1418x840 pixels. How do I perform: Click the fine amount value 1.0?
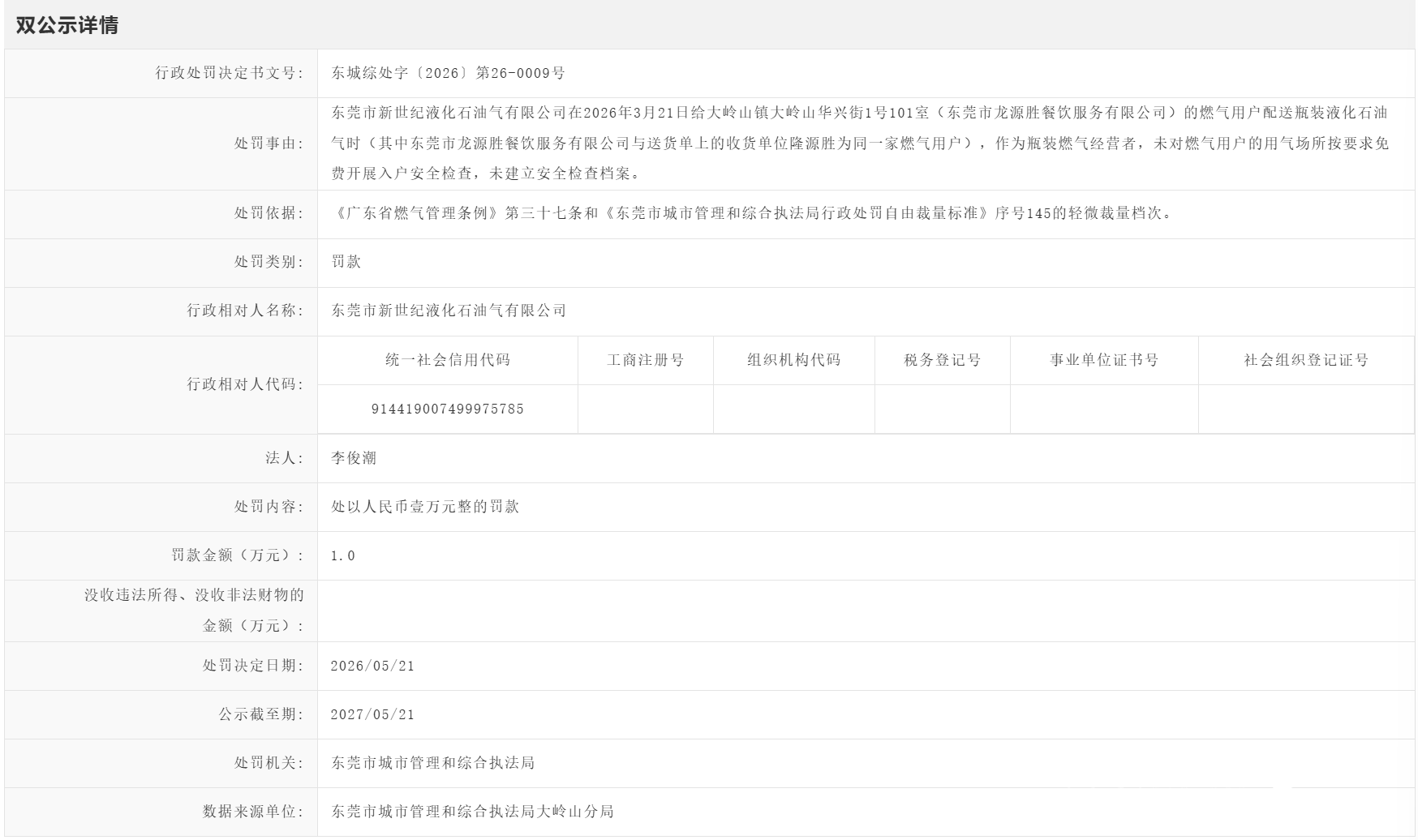pyautogui.click(x=343, y=556)
